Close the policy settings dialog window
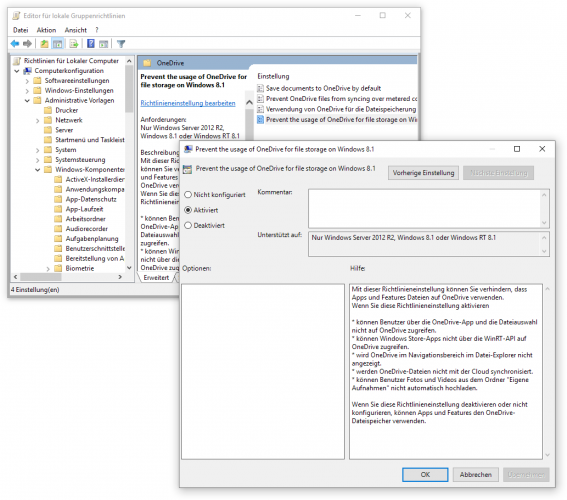 [x=542, y=149]
